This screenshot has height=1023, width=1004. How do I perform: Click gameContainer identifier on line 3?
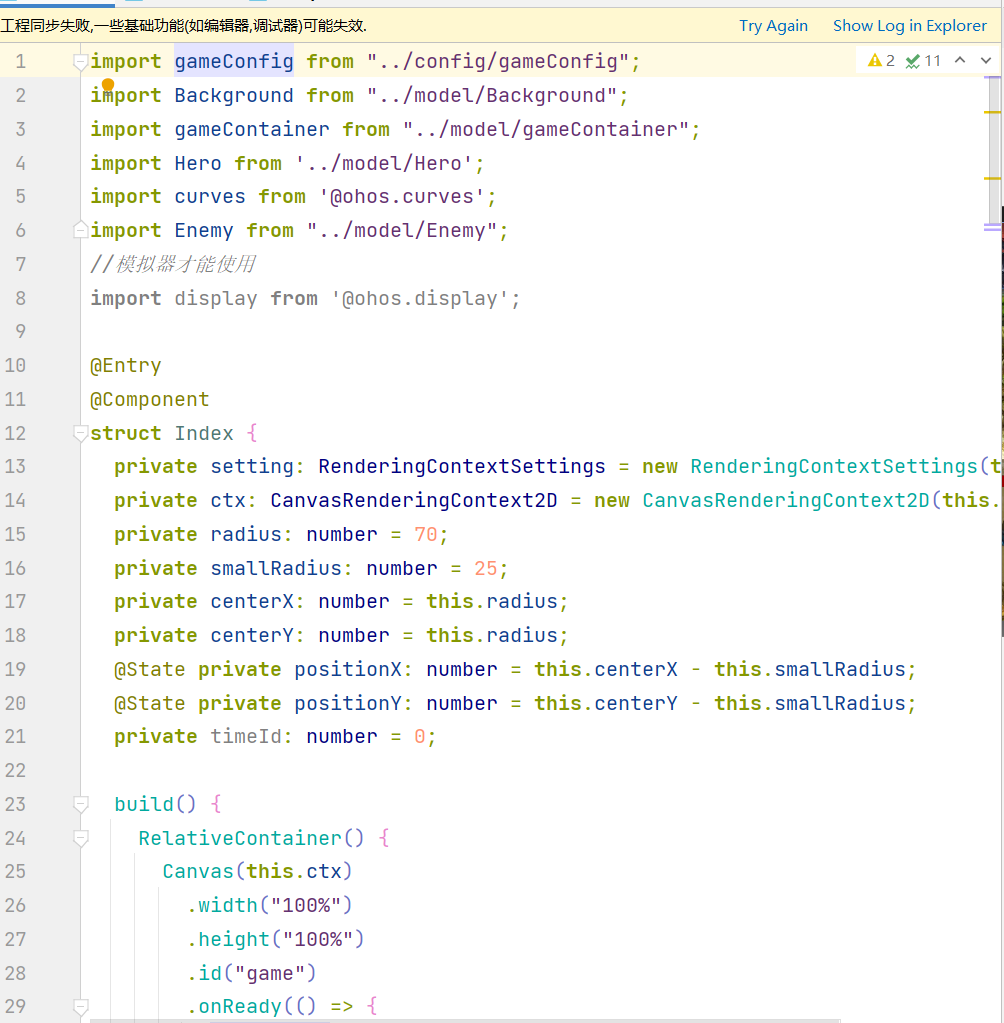coord(252,129)
